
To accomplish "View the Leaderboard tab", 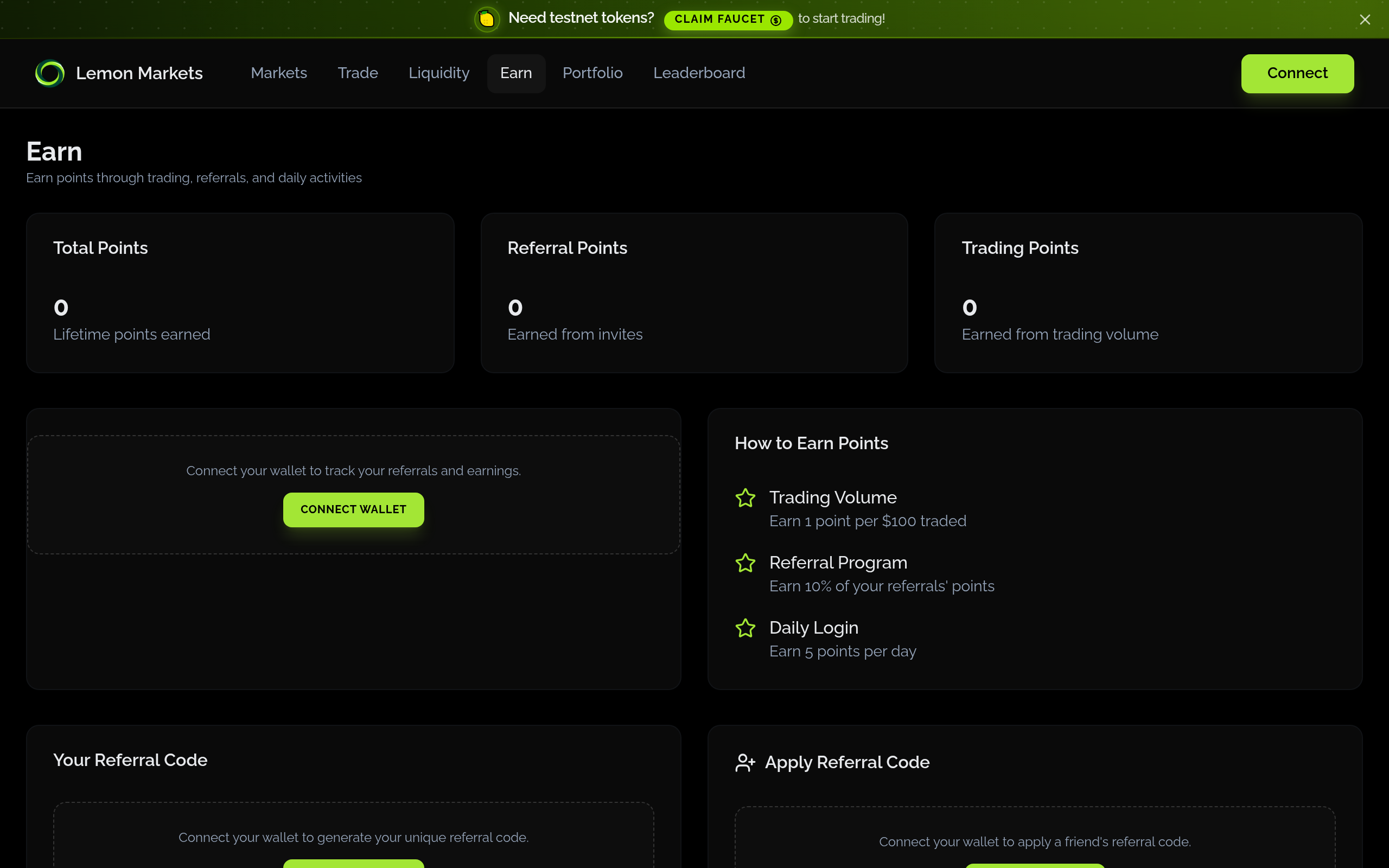I will pyautogui.click(x=699, y=73).
